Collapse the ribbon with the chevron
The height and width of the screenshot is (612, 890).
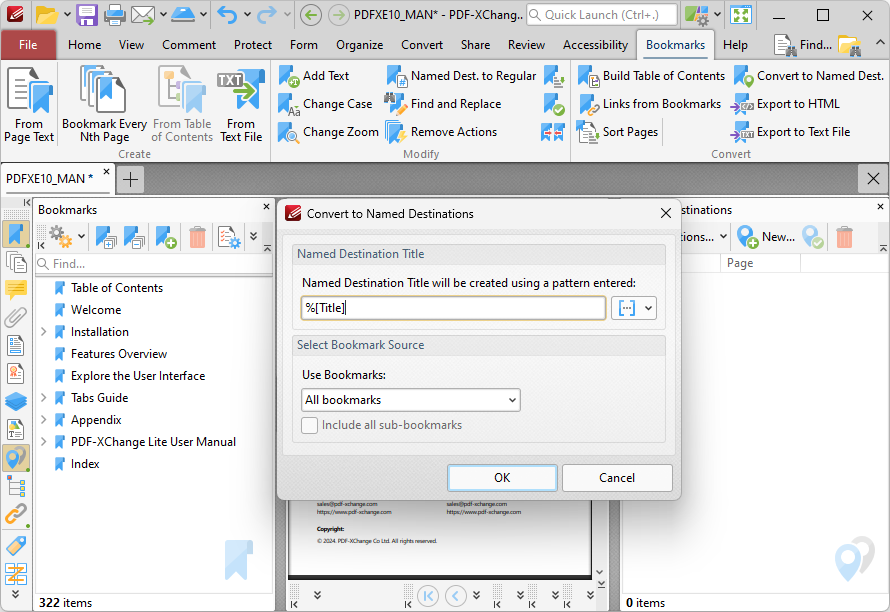click(x=879, y=43)
